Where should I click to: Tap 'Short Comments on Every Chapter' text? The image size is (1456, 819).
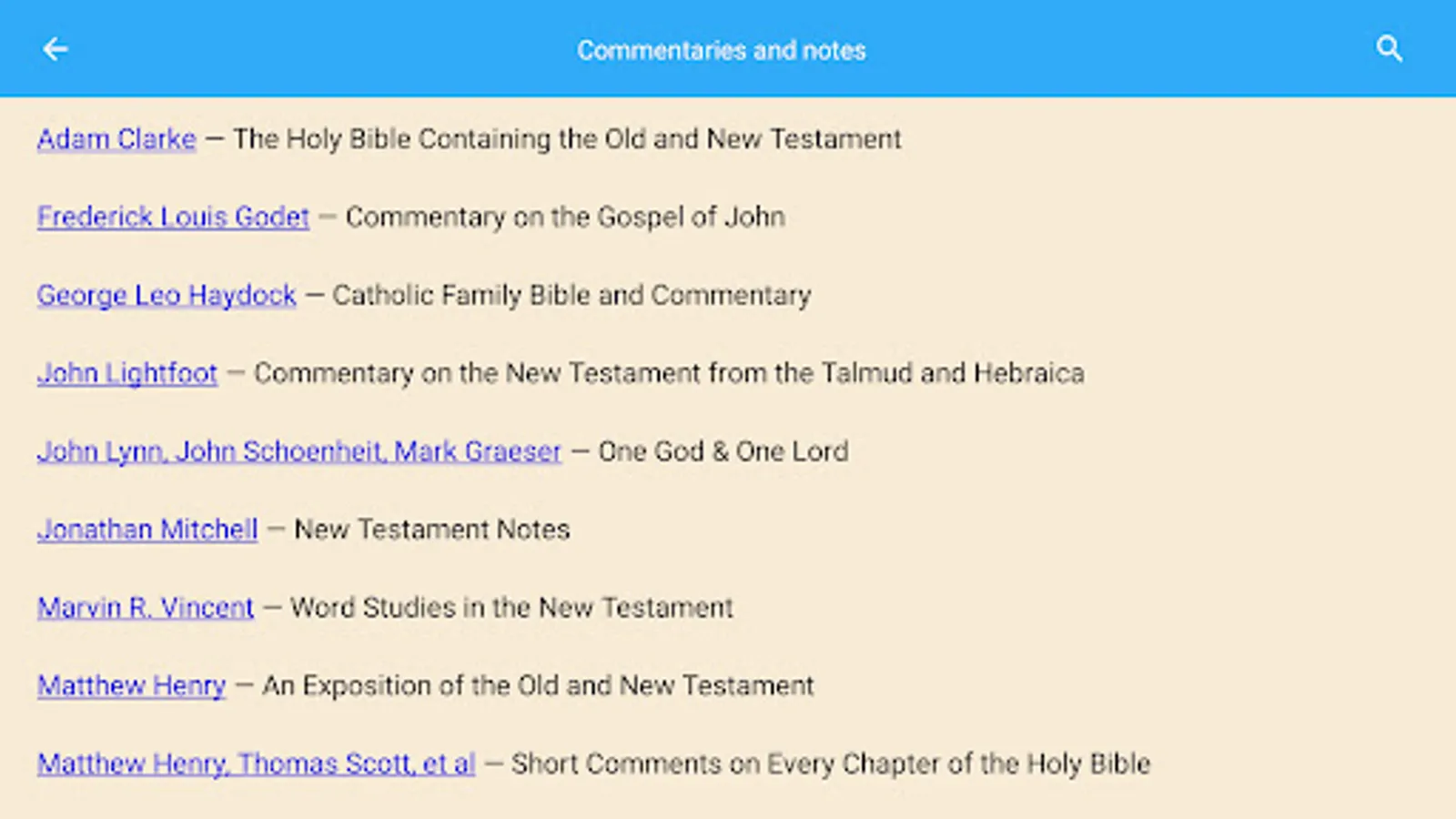coord(830,764)
